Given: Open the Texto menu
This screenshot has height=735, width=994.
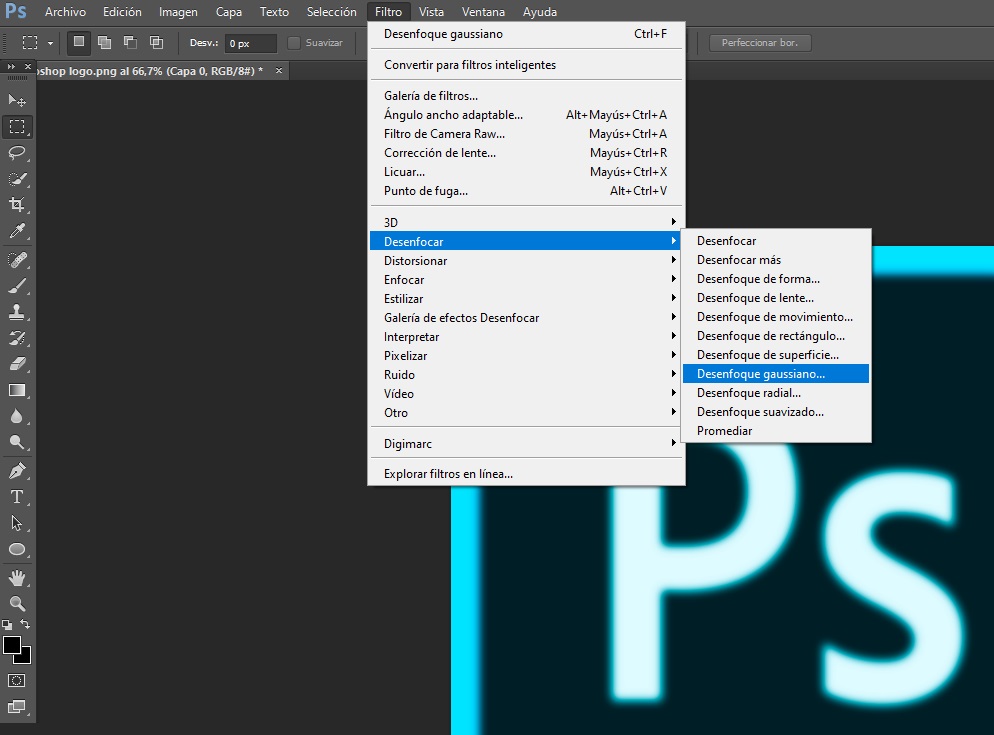Looking at the screenshot, I should point(274,11).
